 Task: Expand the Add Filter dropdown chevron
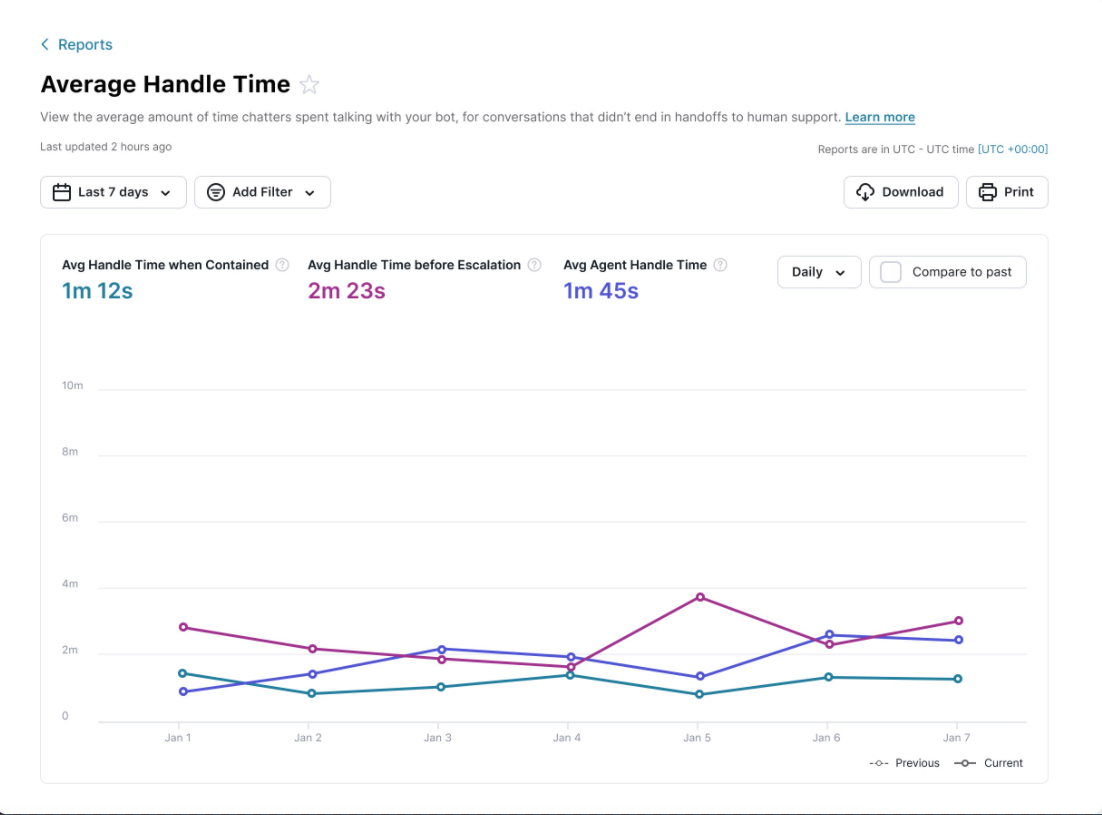click(x=310, y=193)
